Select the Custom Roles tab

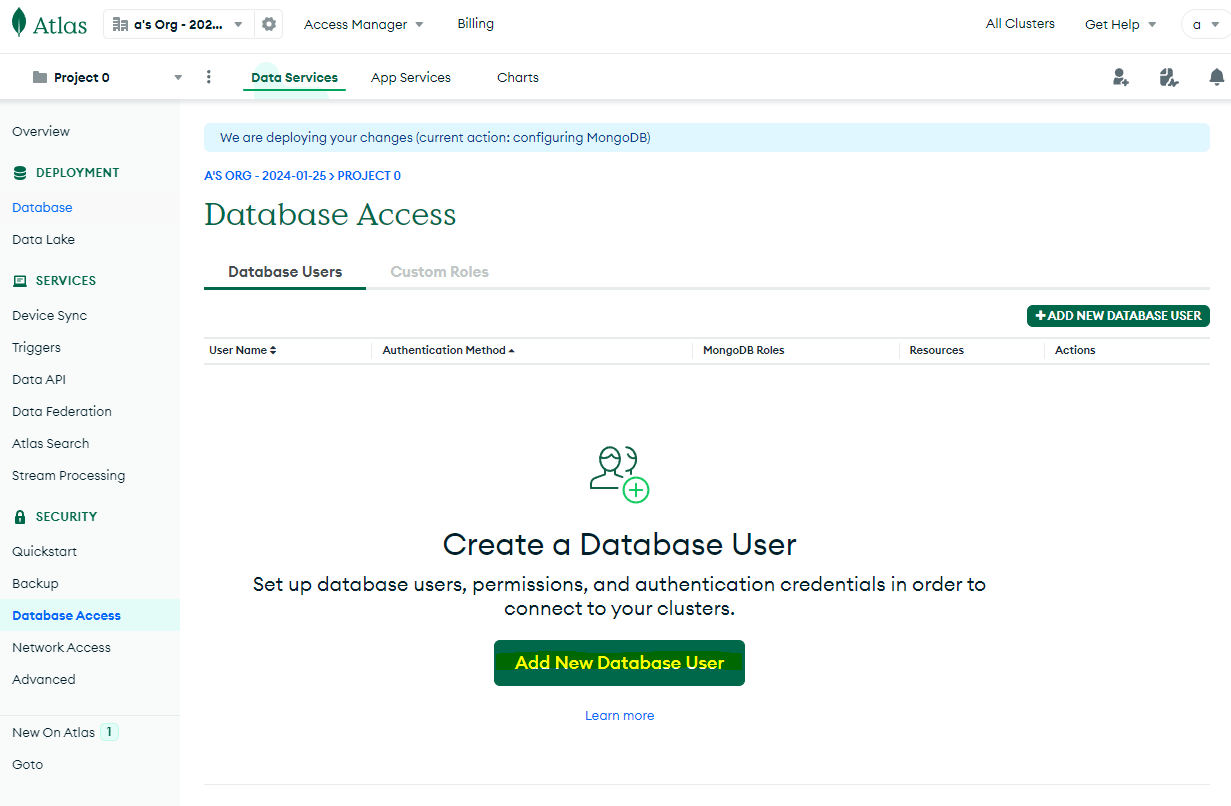pyautogui.click(x=439, y=271)
